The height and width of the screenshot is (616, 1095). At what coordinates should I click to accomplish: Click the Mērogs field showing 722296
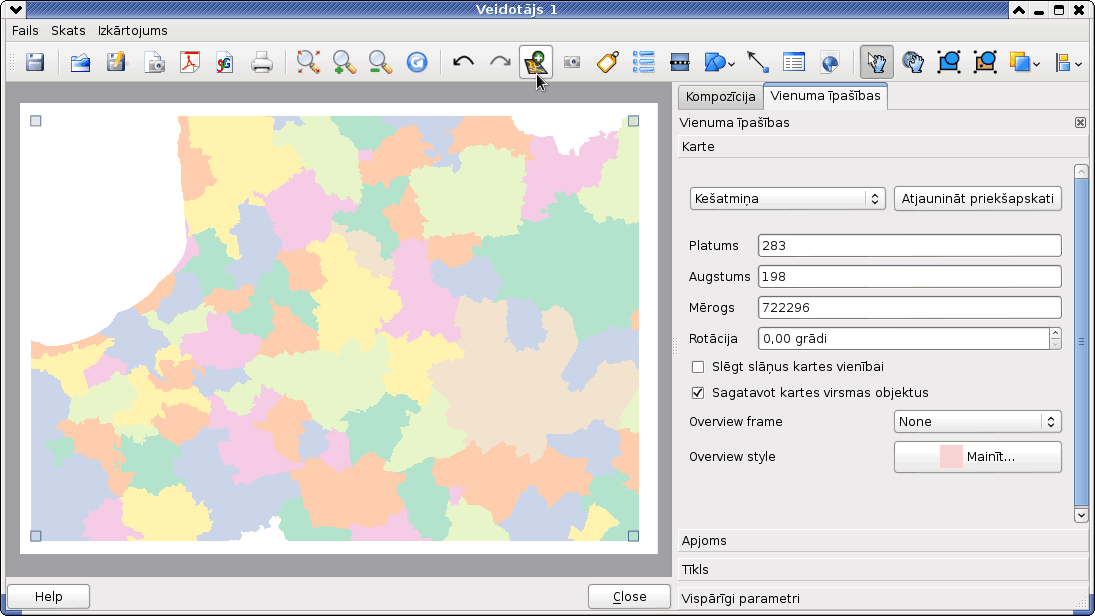909,307
